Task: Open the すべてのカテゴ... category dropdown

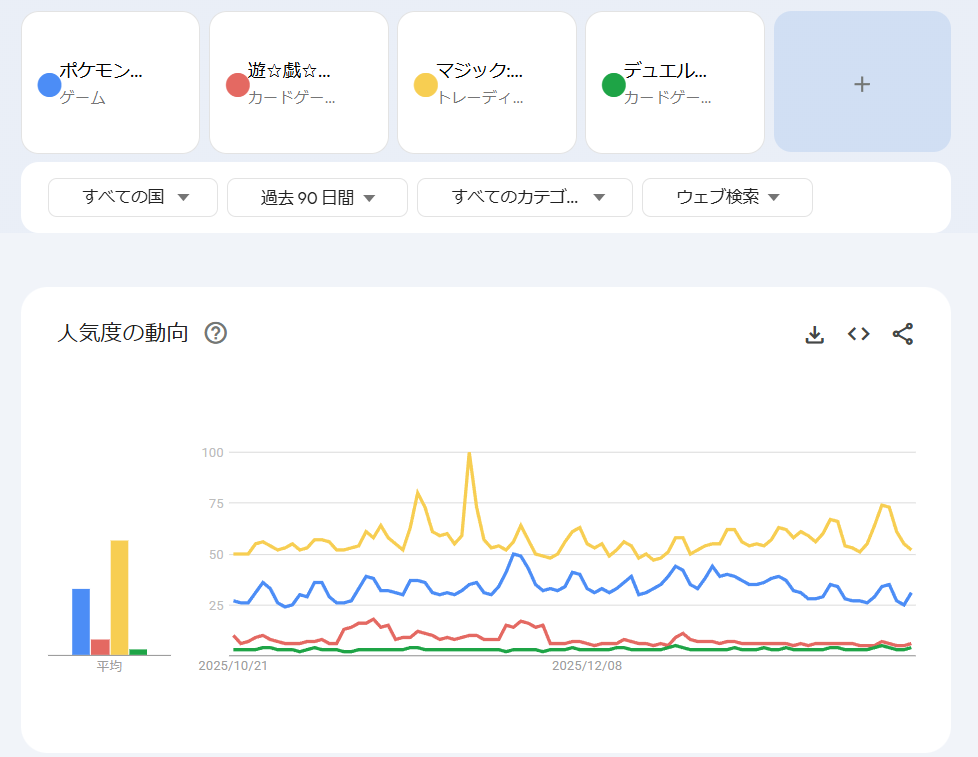Action: [x=524, y=197]
